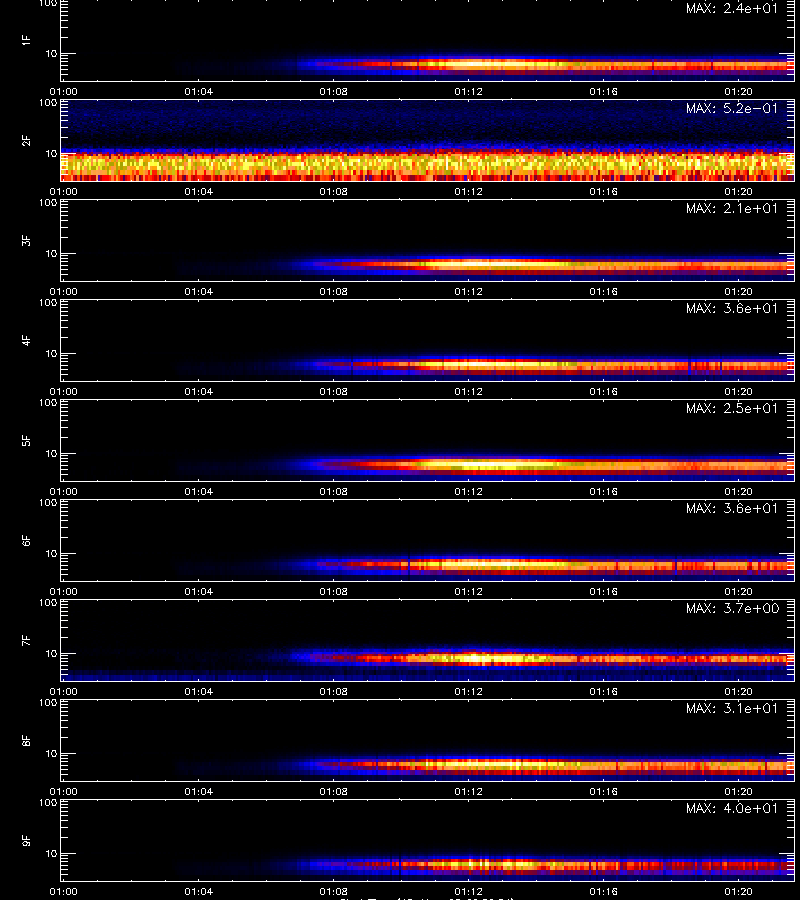Image resolution: width=800 pixels, height=900 pixels.
Task: Click the 100 y-axis label of panel 6F
Action: pos(48,503)
